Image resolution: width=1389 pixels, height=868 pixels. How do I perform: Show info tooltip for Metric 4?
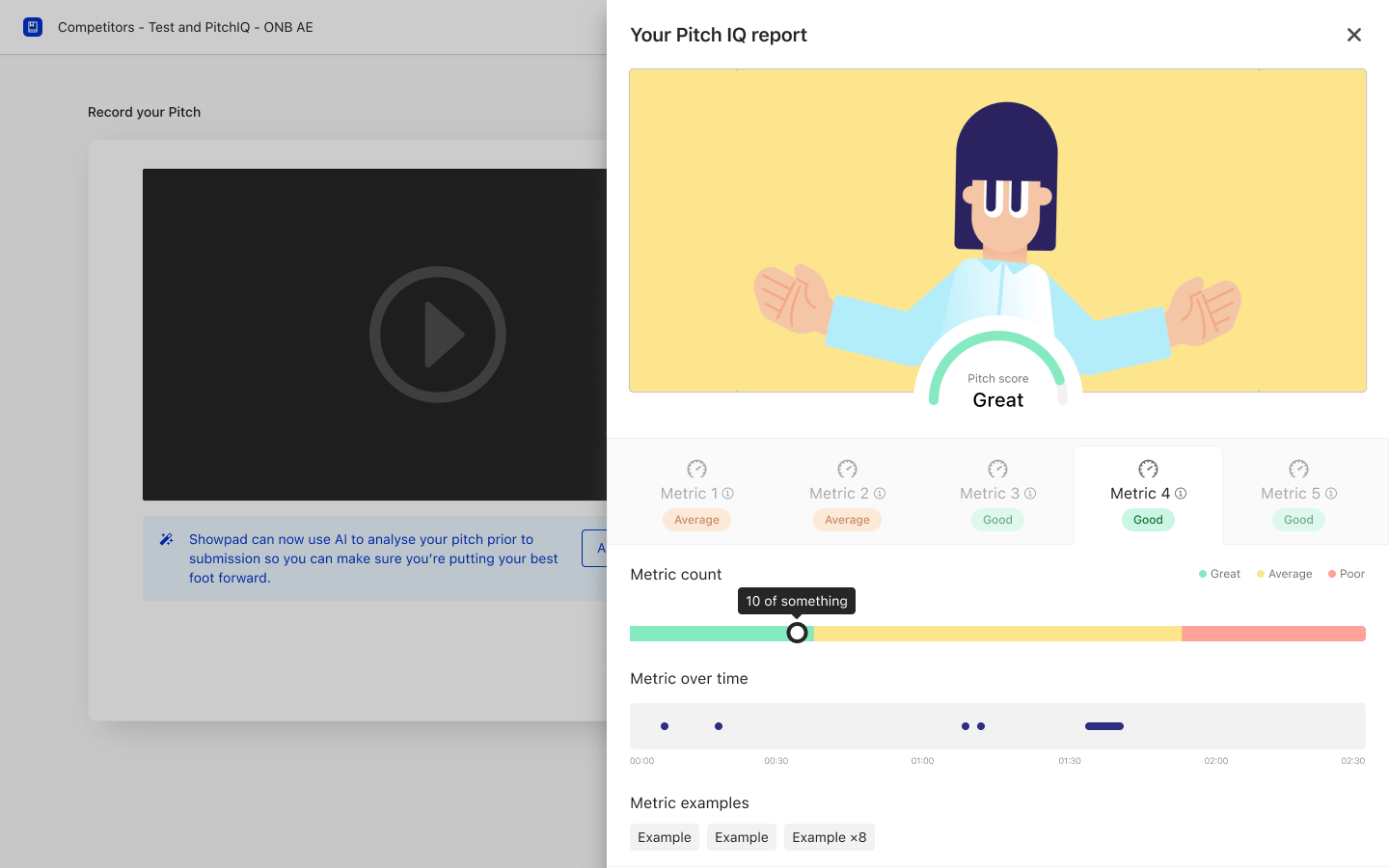pos(1181,494)
